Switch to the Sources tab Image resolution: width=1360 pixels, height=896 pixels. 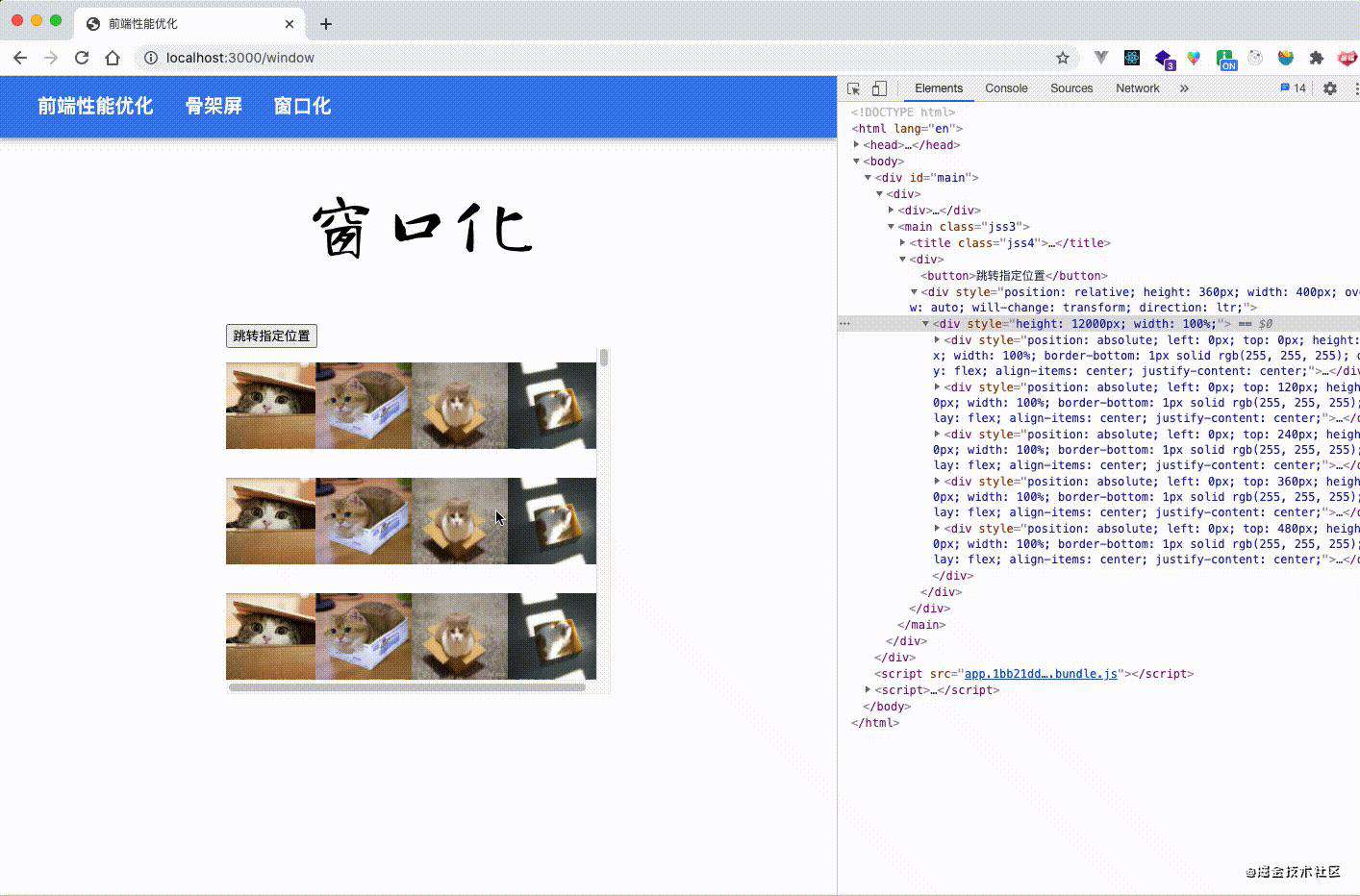(1071, 88)
